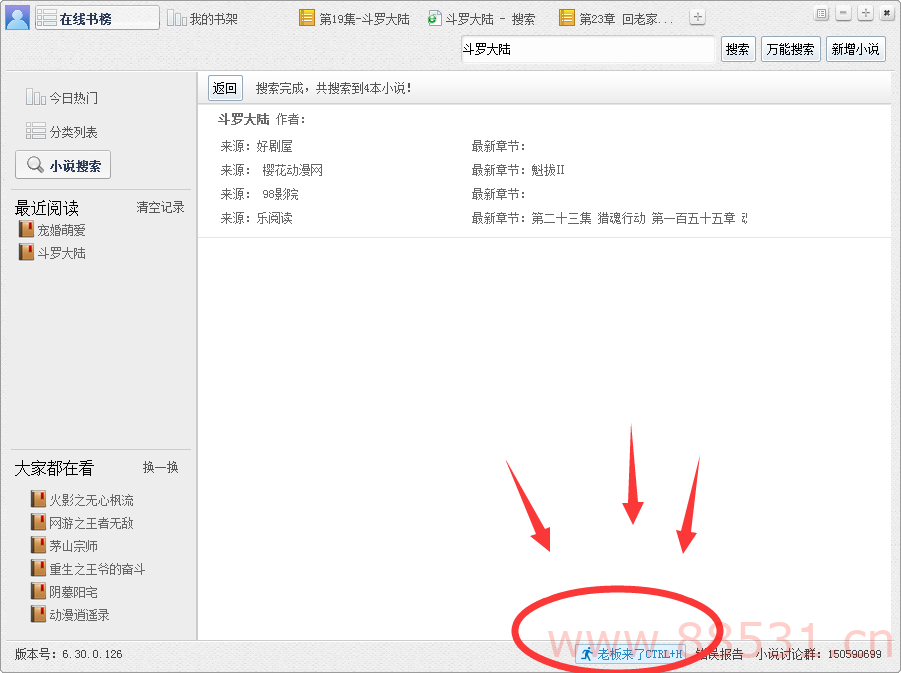Click 小说讨论群 150590699 text

tap(818, 654)
